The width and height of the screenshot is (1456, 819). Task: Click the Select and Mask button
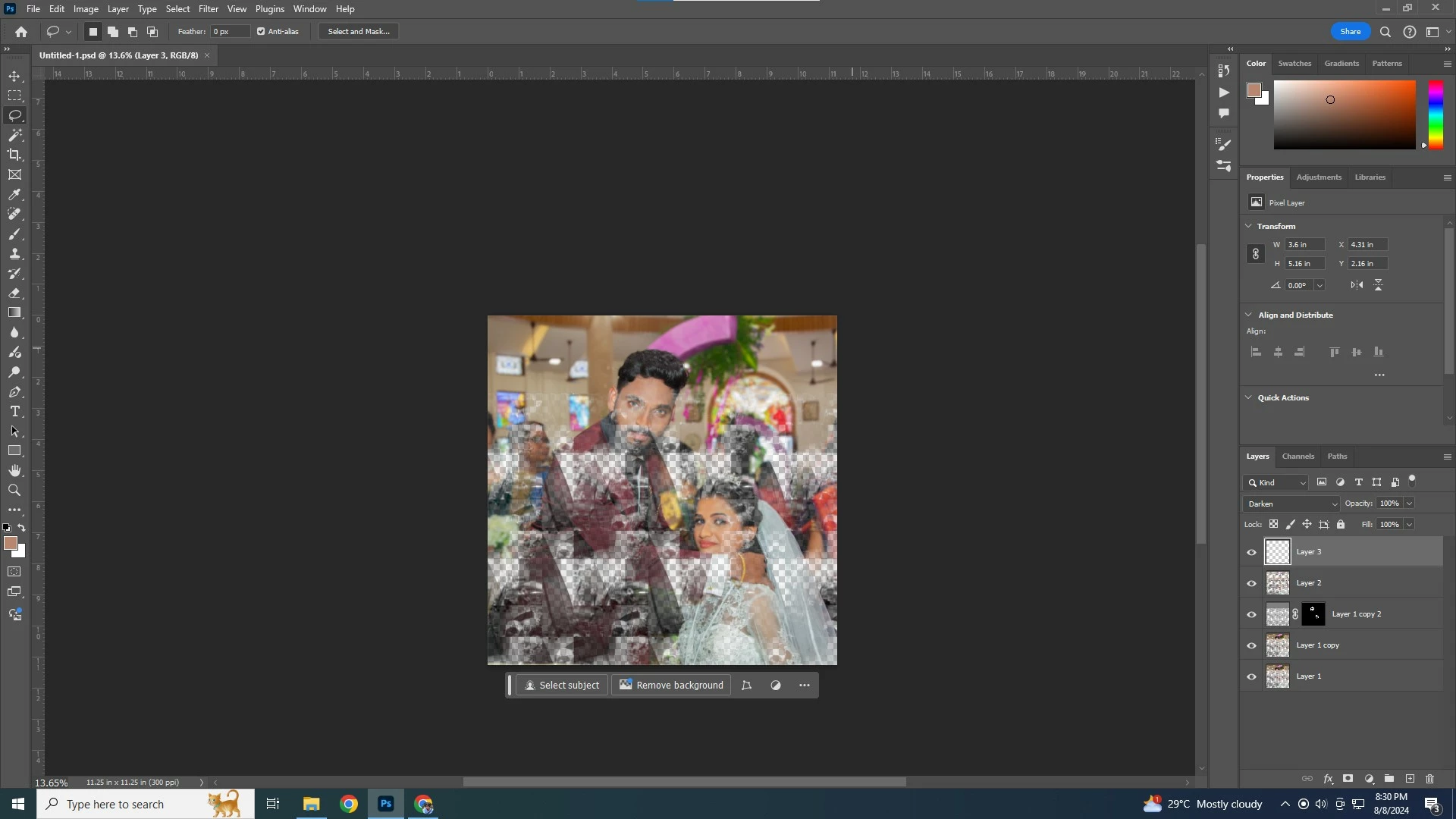(359, 32)
